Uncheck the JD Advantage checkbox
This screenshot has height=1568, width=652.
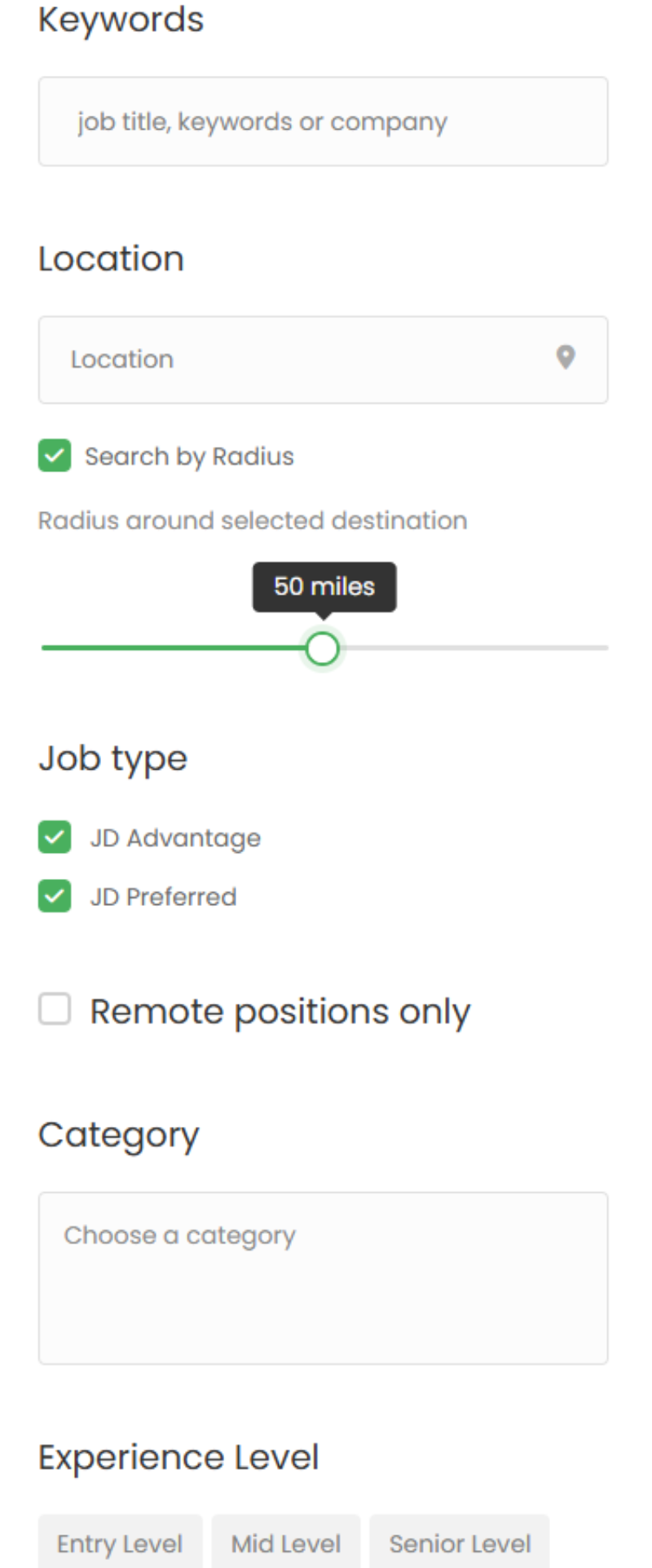[55, 837]
